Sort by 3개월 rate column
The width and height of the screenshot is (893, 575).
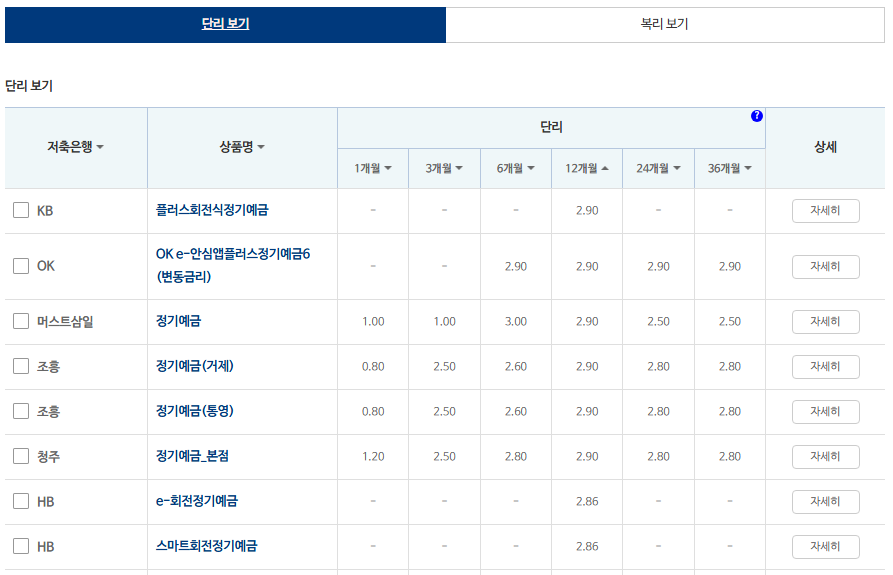click(444, 169)
